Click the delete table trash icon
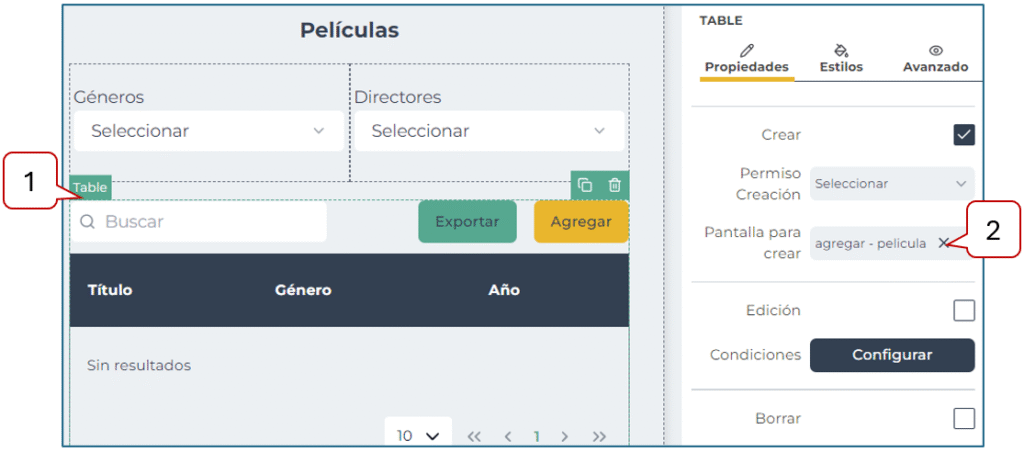 tap(615, 185)
